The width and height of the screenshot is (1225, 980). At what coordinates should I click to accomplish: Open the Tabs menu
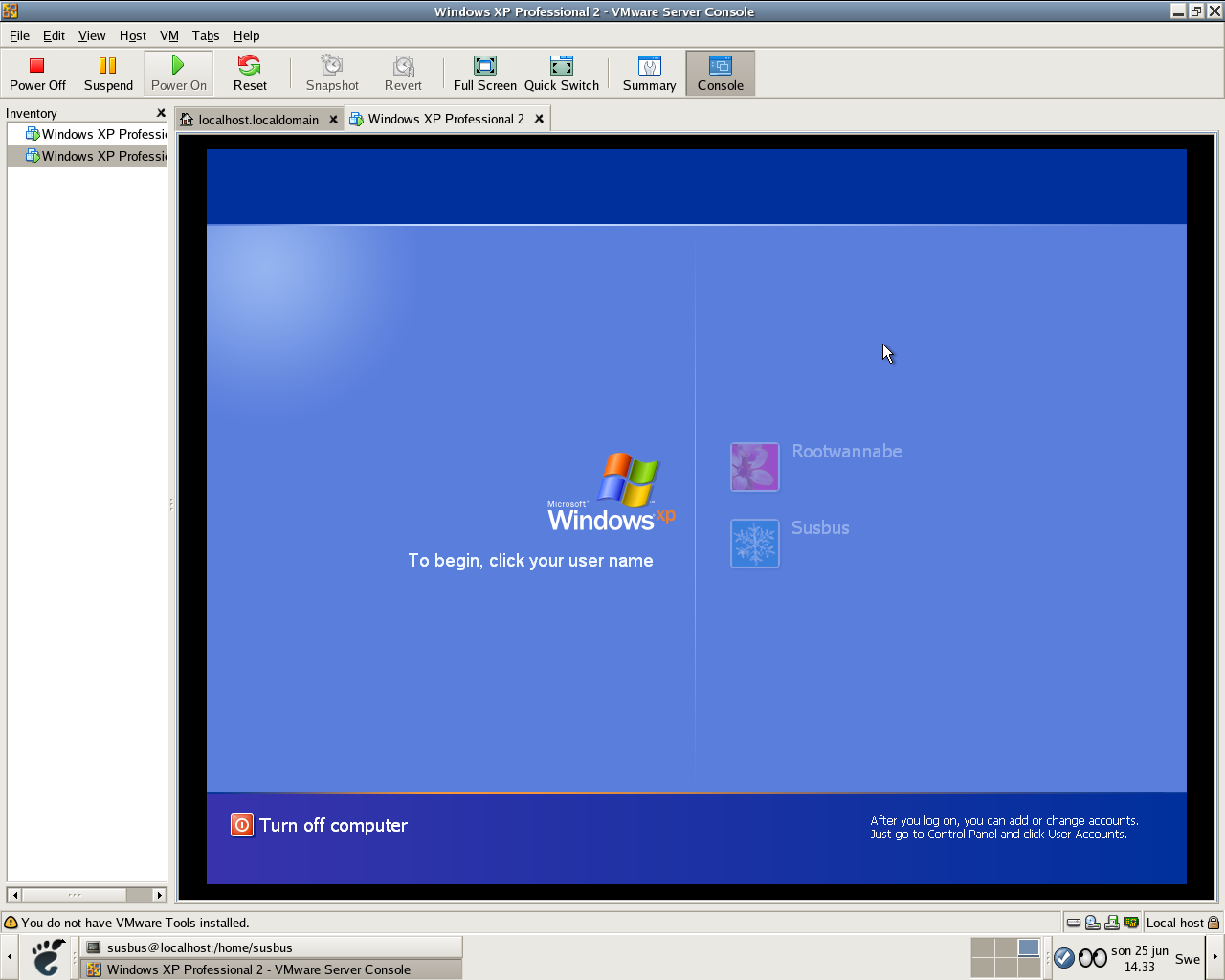tap(206, 35)
